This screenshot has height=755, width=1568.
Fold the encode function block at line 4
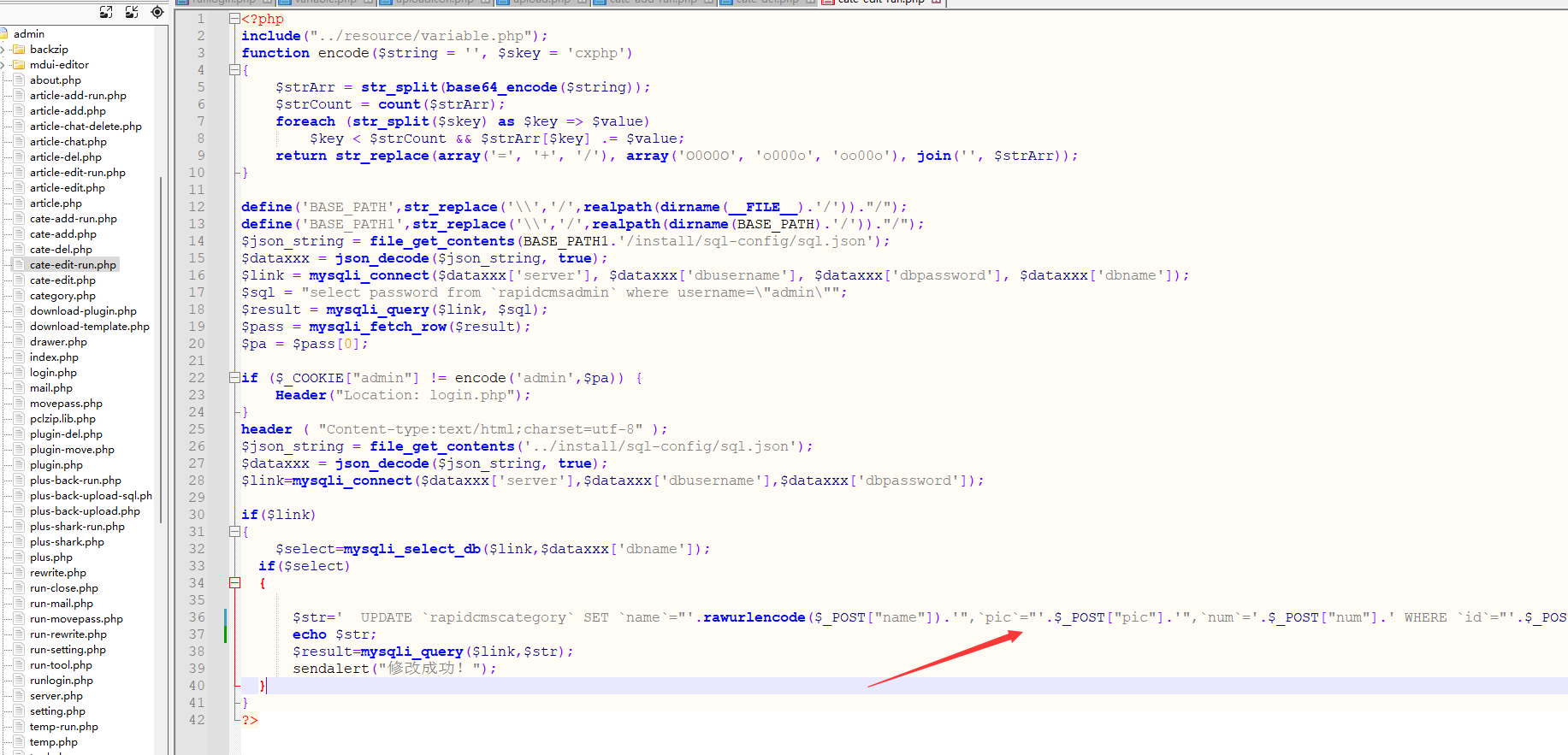coord(234,70)
